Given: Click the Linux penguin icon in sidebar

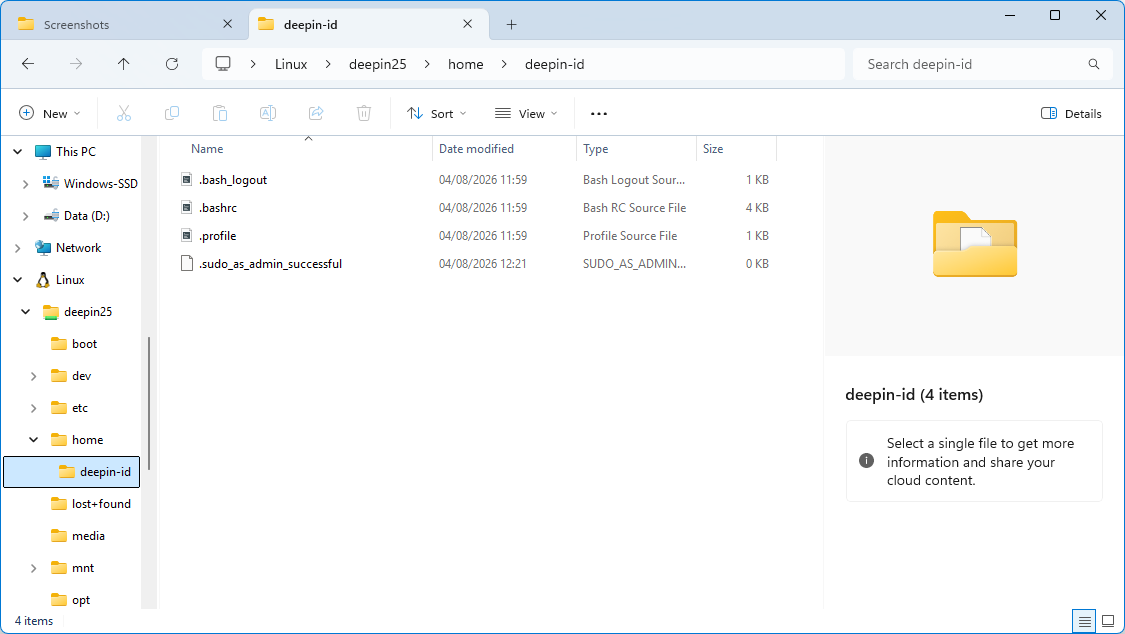Looking at the screenshot, I should (x=43, y=280).
